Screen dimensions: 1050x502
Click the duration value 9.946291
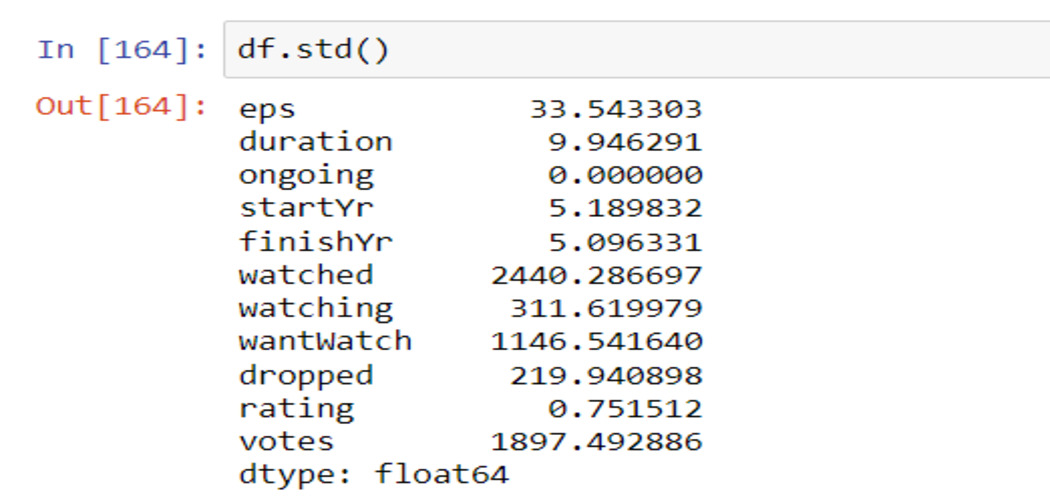click(x=625, y=142)
